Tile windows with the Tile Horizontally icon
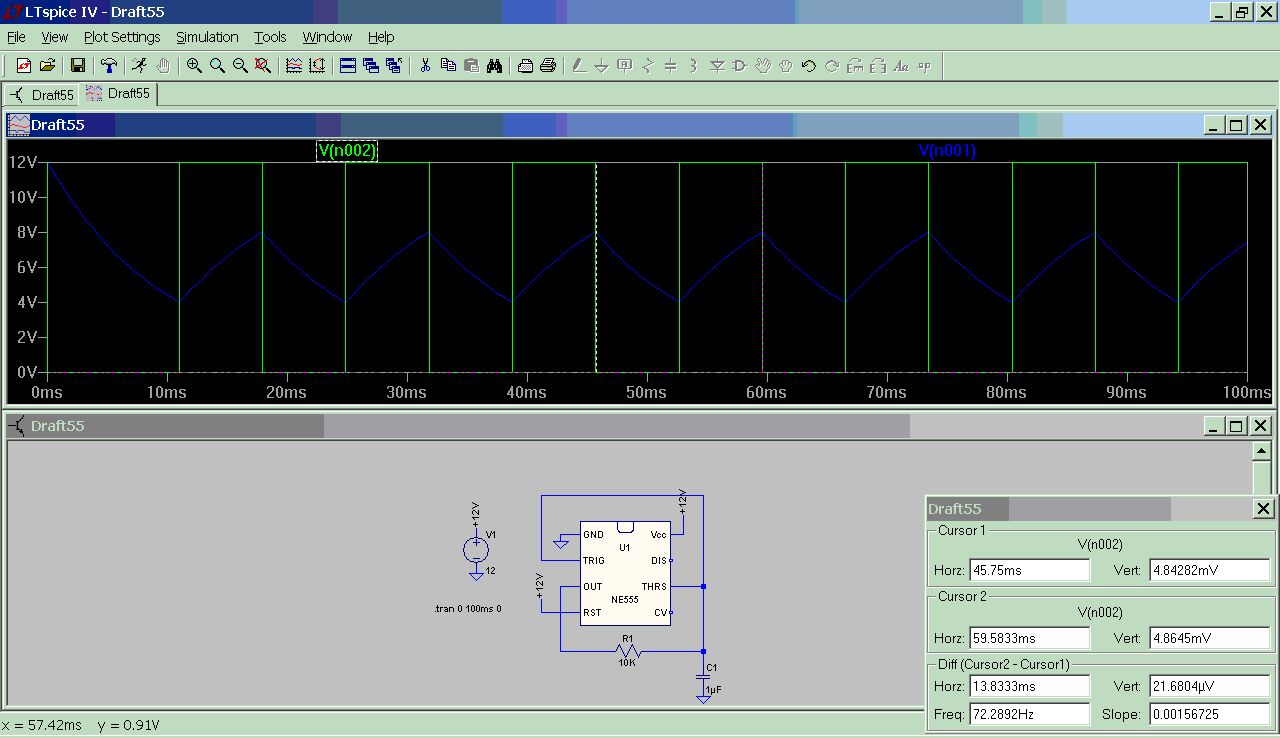1280x738 pixels. click(348, 66)
